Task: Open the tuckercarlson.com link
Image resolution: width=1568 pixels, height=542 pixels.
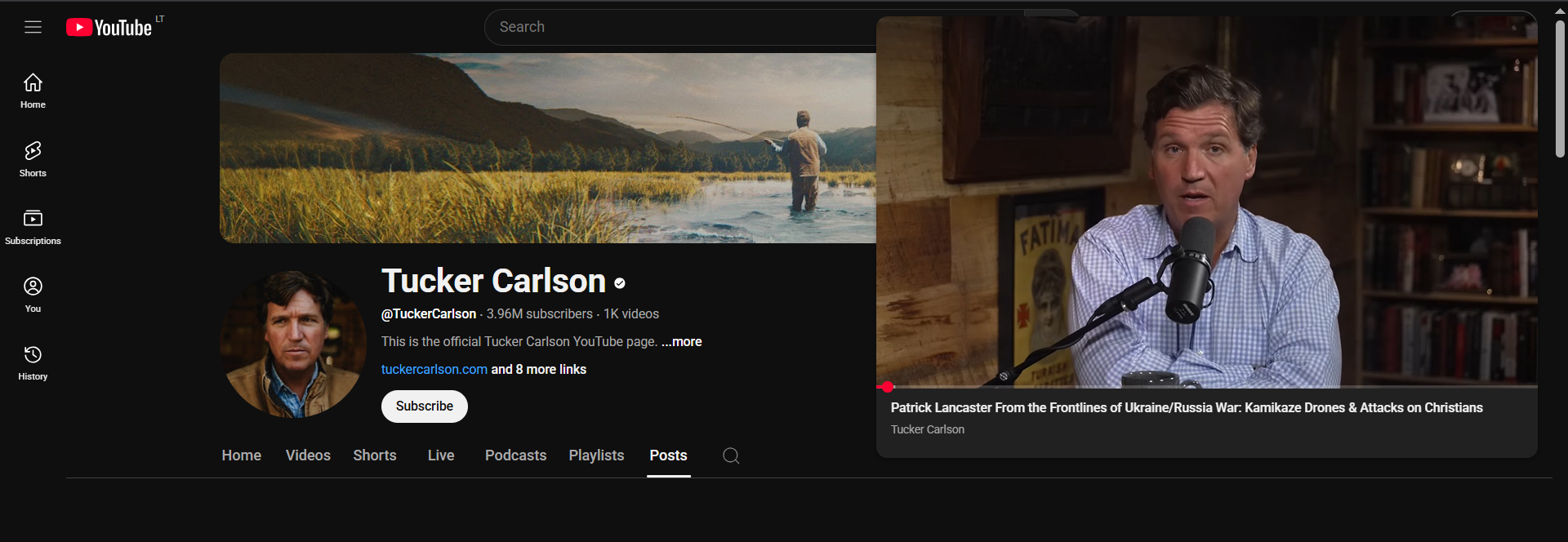Action: click(x=434, y=370)
